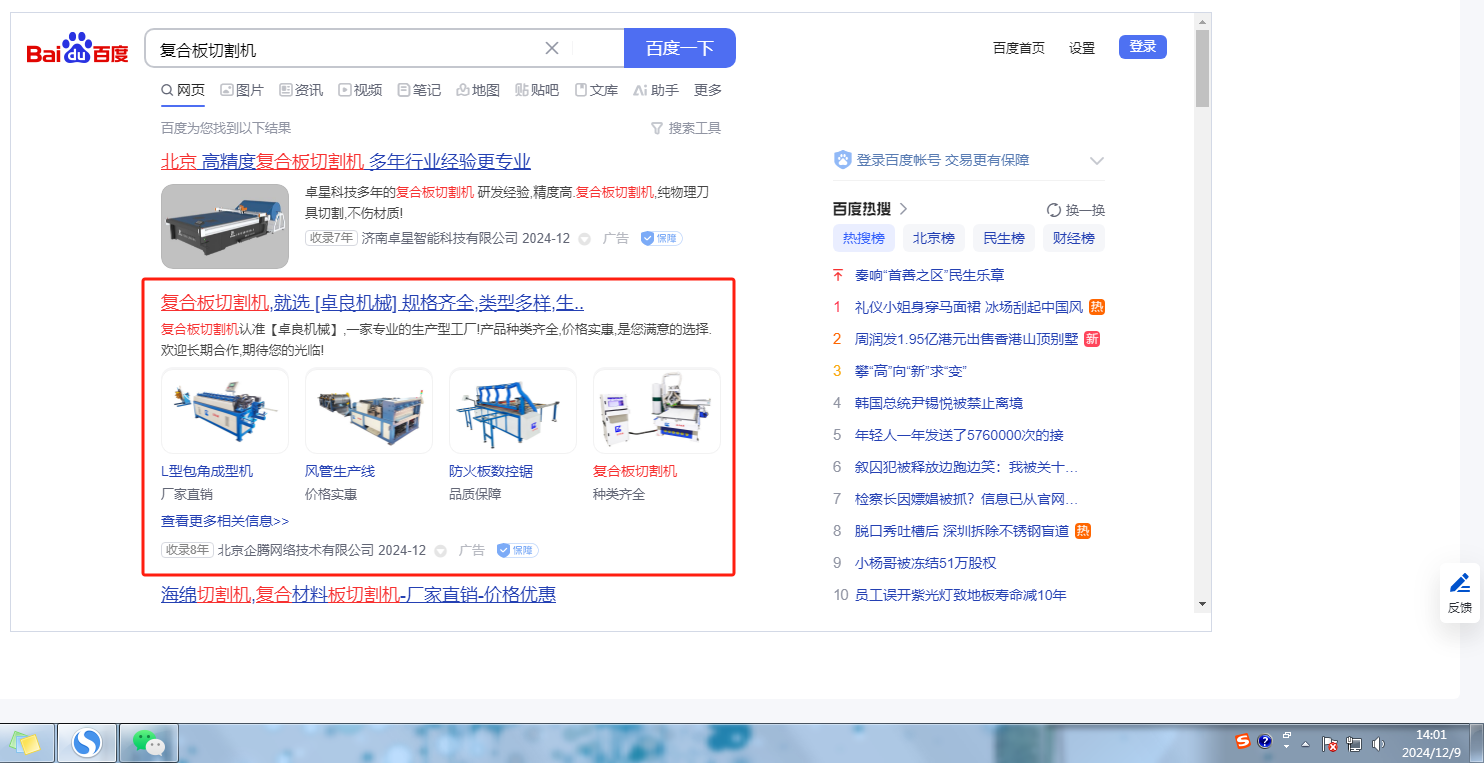Open the 视频 results tab
This screenshot has height=763, width=1484.
360,90
